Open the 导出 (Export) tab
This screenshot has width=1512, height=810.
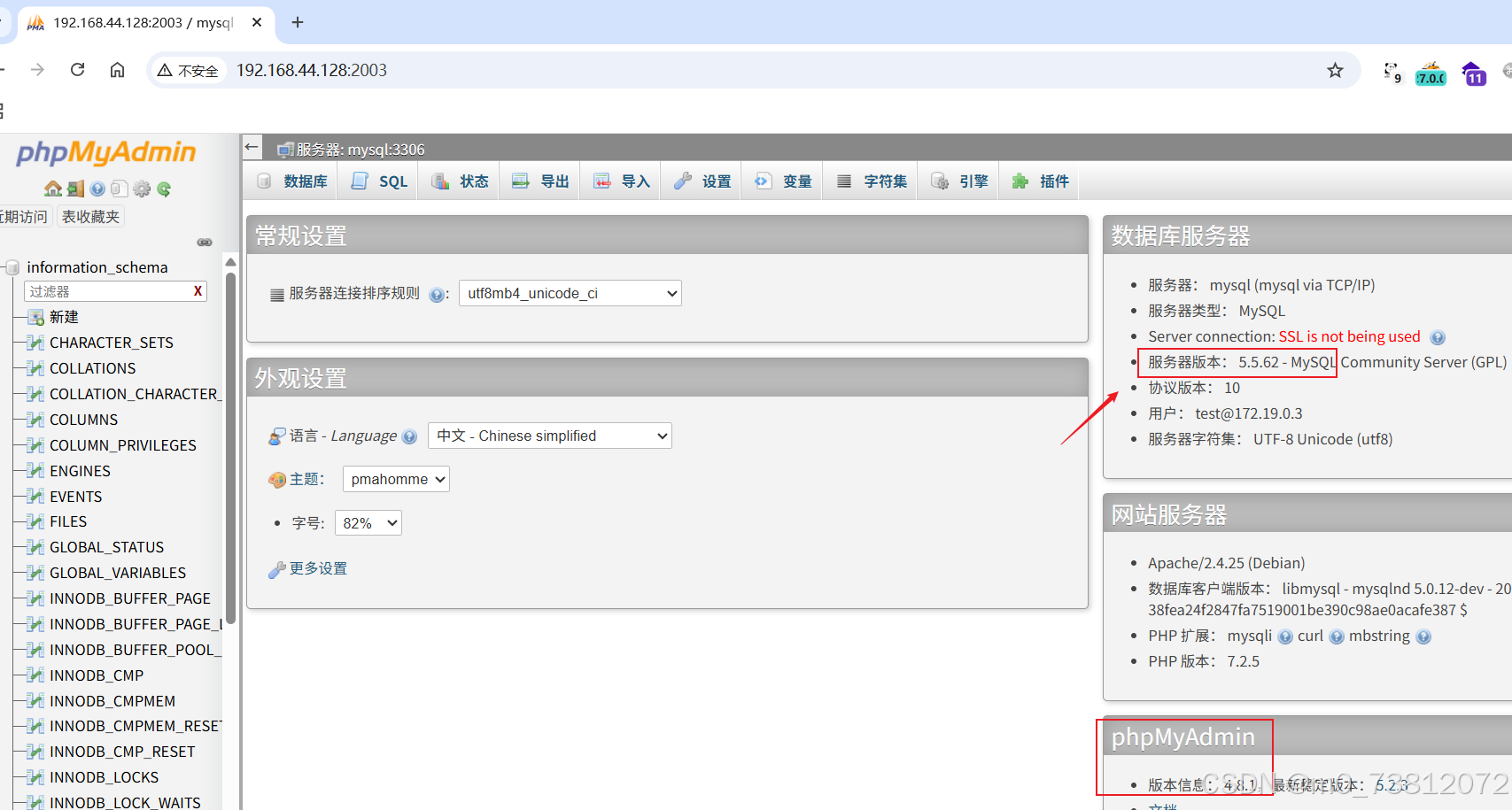tap(541, 181)
